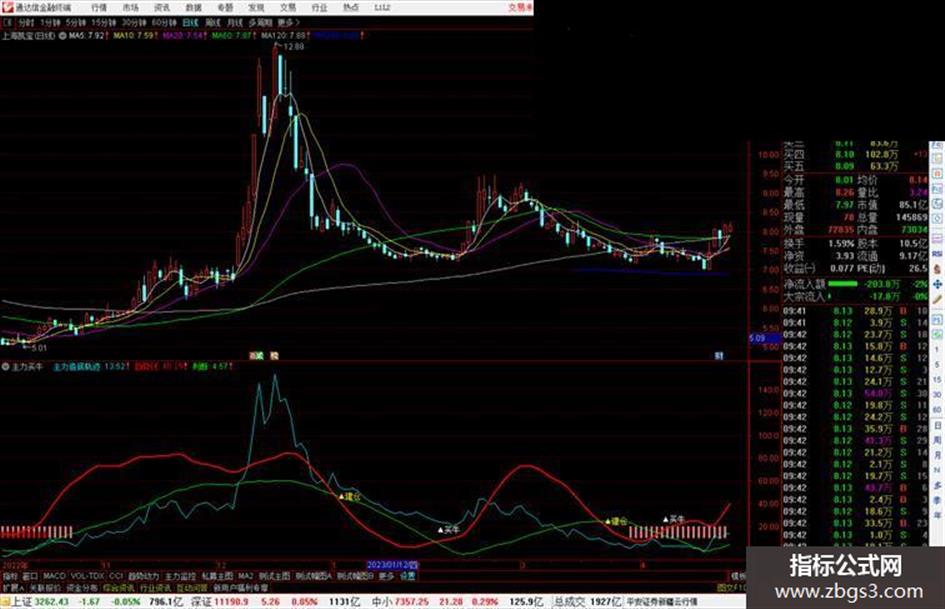Select the MA10: 7.59 value label
Screen dimensions: 945x609
[x=134, y=36]
